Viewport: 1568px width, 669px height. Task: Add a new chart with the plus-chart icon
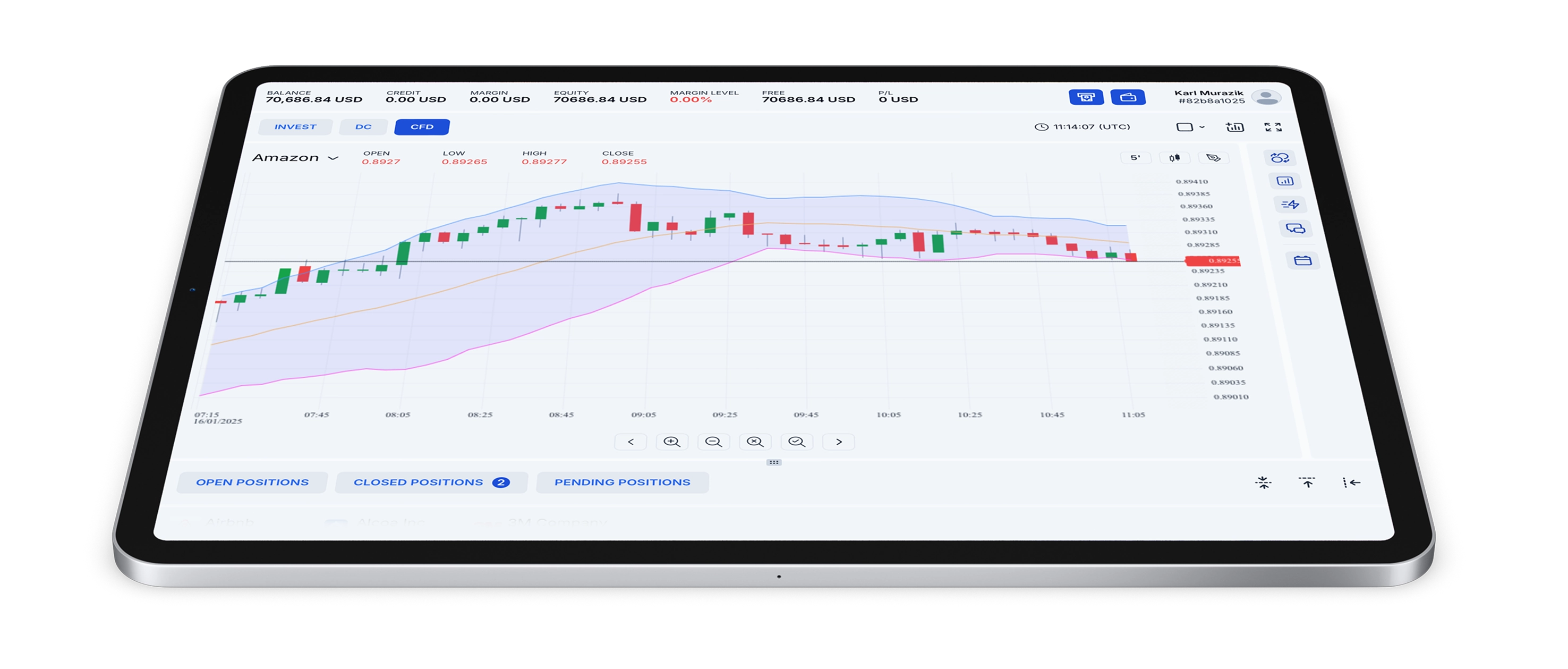click(1234, 126)
